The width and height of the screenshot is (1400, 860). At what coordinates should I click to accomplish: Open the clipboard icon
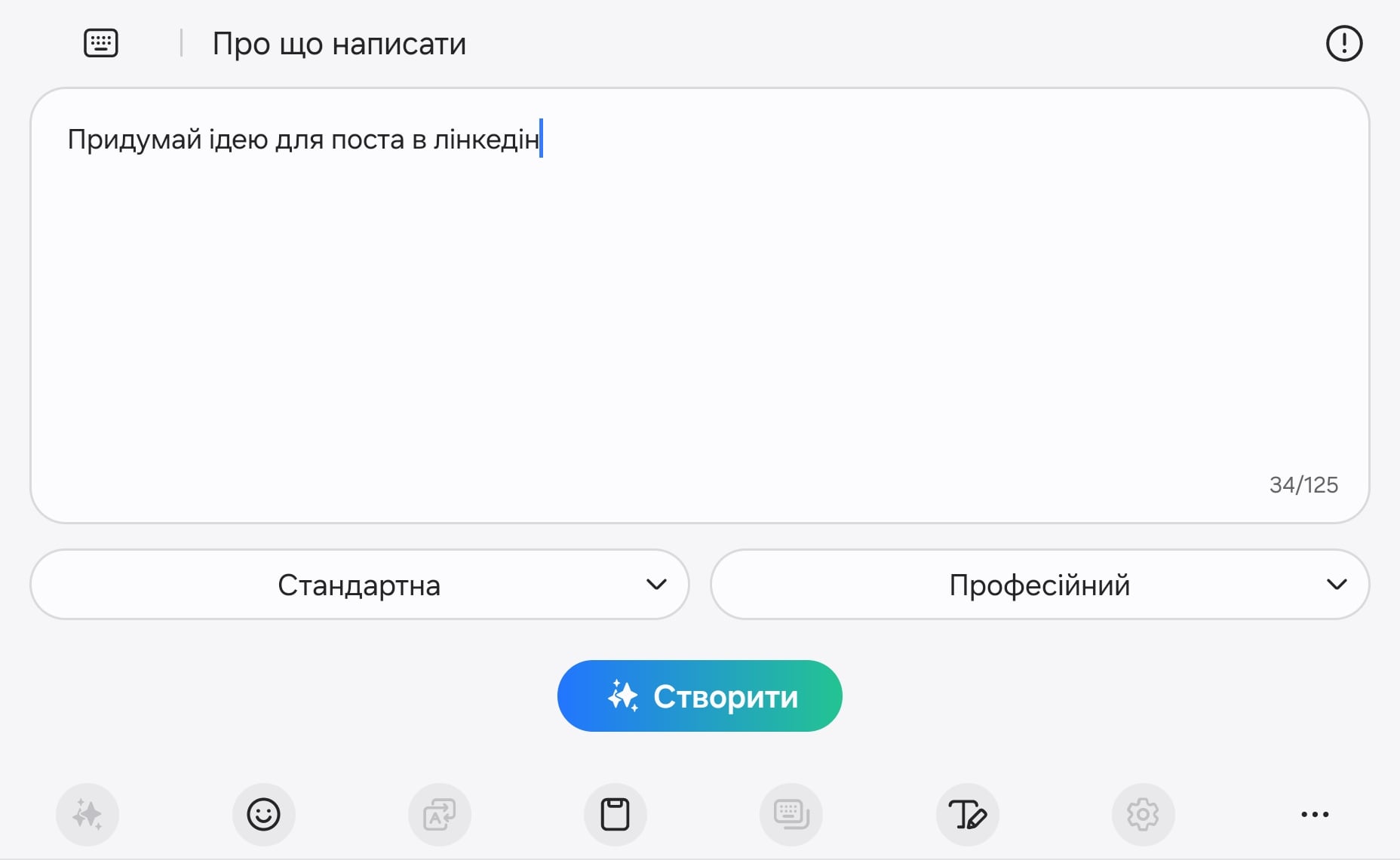[x=615, y=815]
